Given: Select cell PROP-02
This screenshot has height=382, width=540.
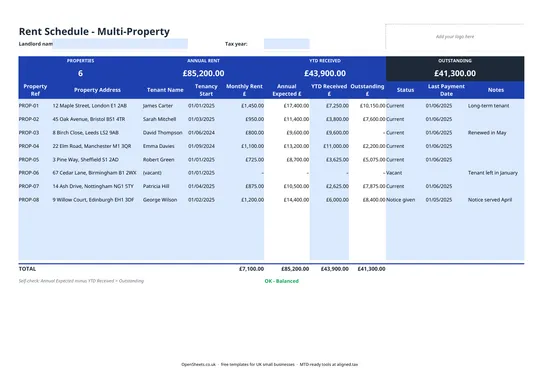Looking at the screenshot, I should click(29, 119).
